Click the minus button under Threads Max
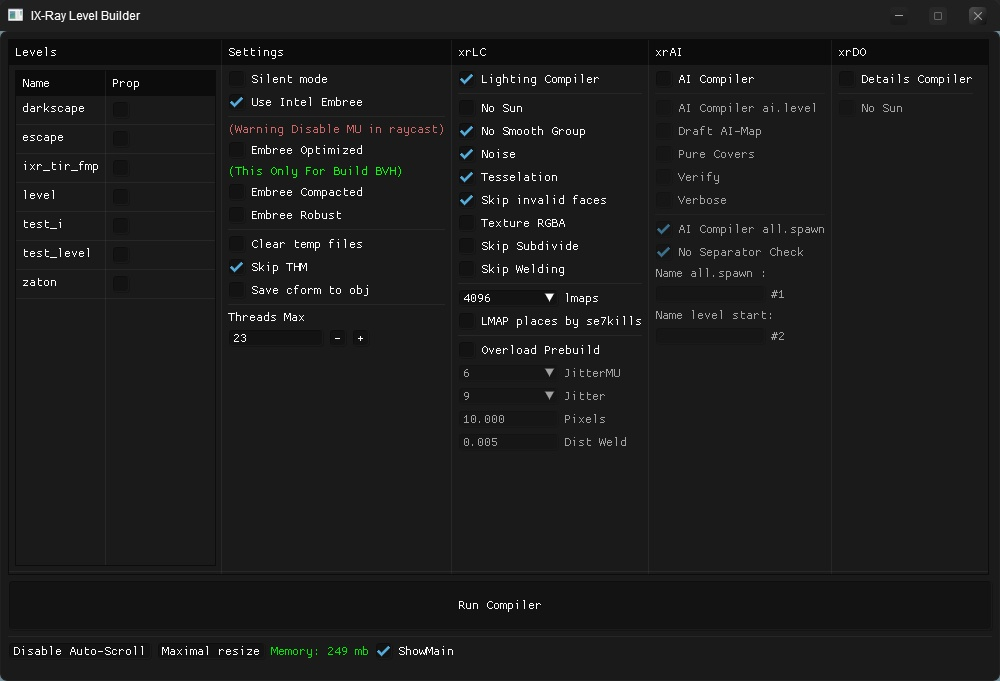This screenshot has width=1000, height=681. point(337,338)
